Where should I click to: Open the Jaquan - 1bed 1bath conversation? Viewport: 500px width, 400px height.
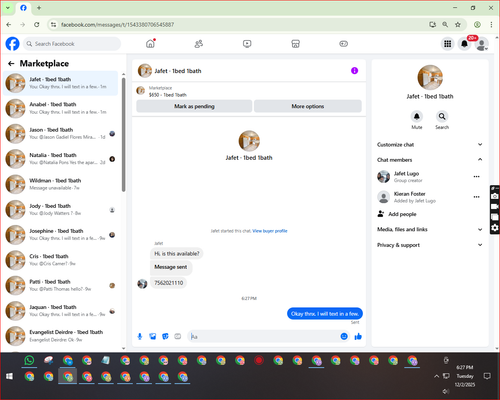tap(61, 311)
